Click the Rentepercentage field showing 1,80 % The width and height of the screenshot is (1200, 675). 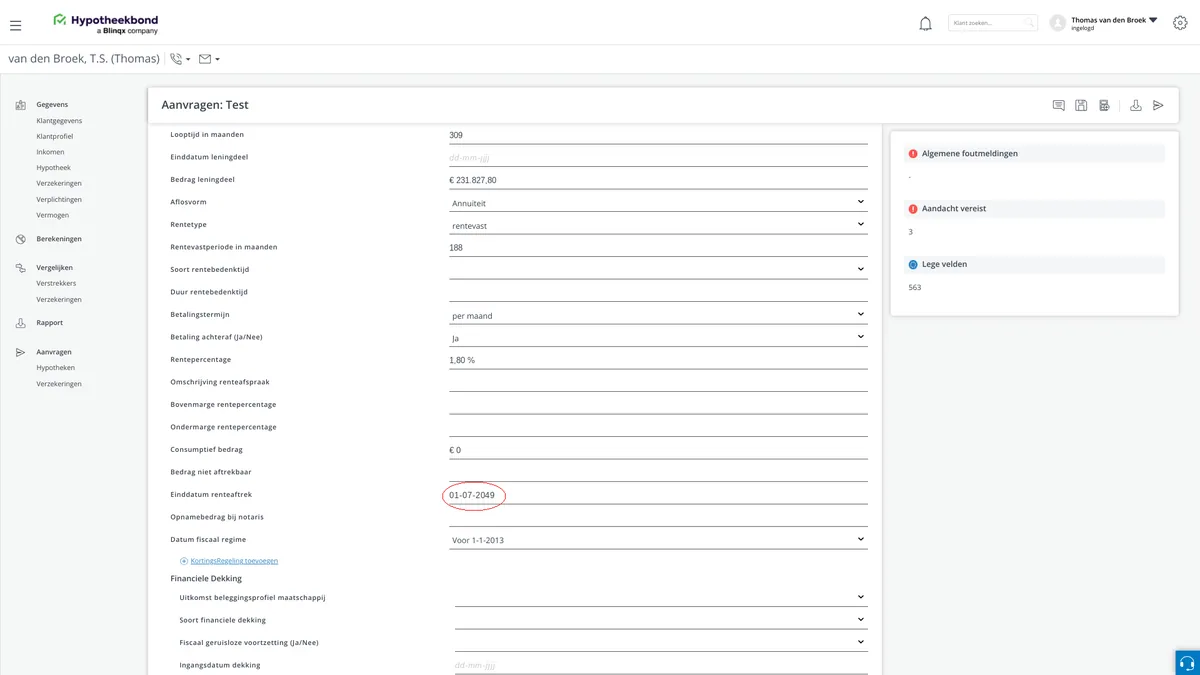[659, 360]
